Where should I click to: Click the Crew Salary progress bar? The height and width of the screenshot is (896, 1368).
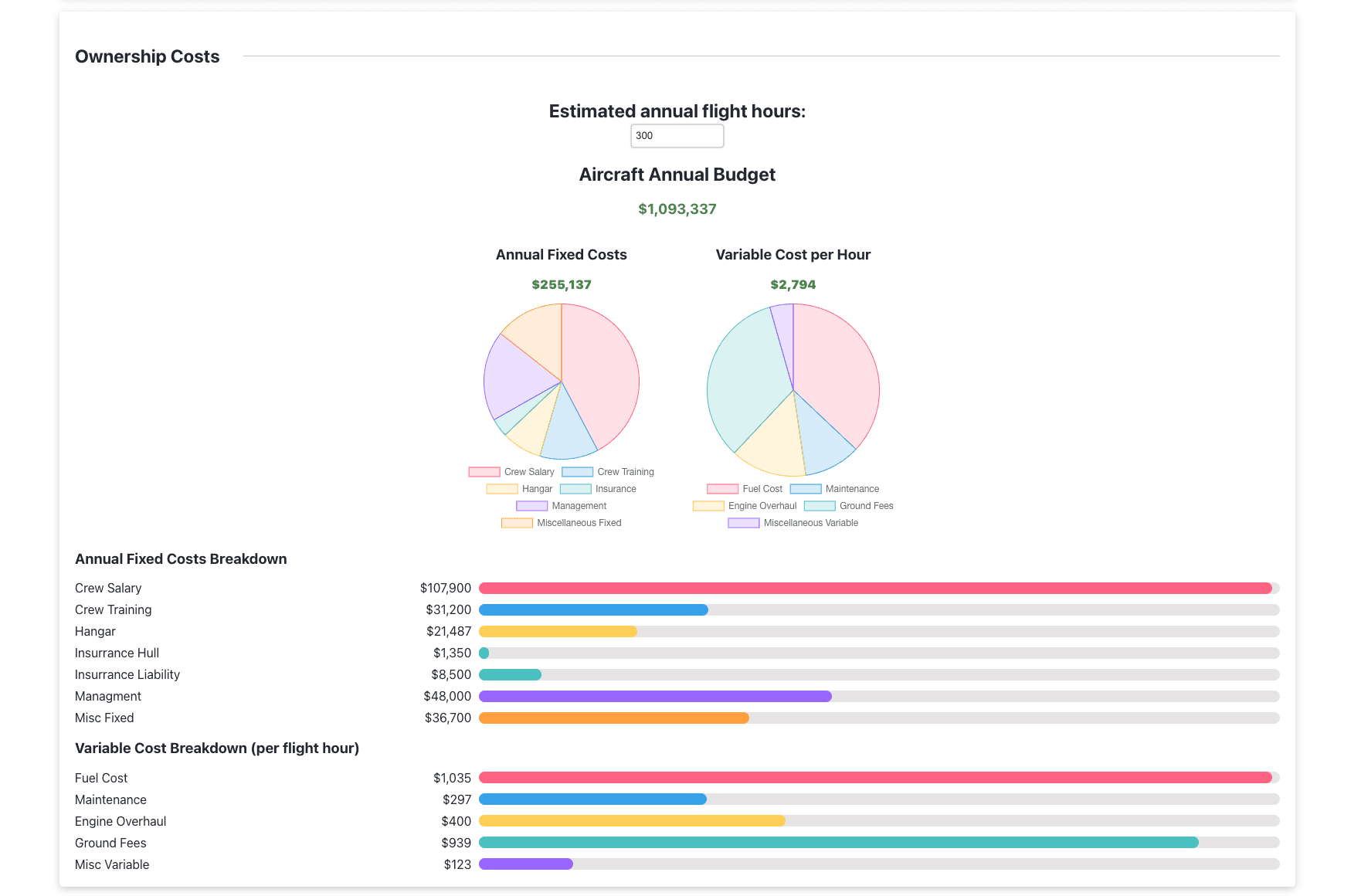[x=879, y=589]
